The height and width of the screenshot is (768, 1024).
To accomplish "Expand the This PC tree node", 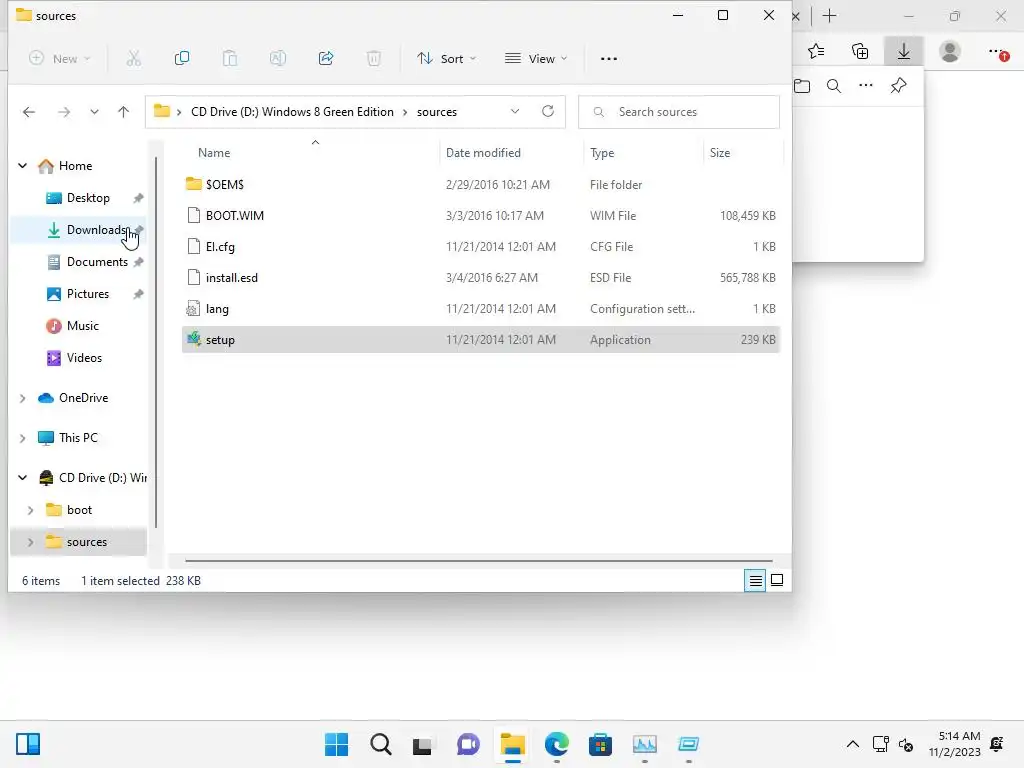I will 22,438.
